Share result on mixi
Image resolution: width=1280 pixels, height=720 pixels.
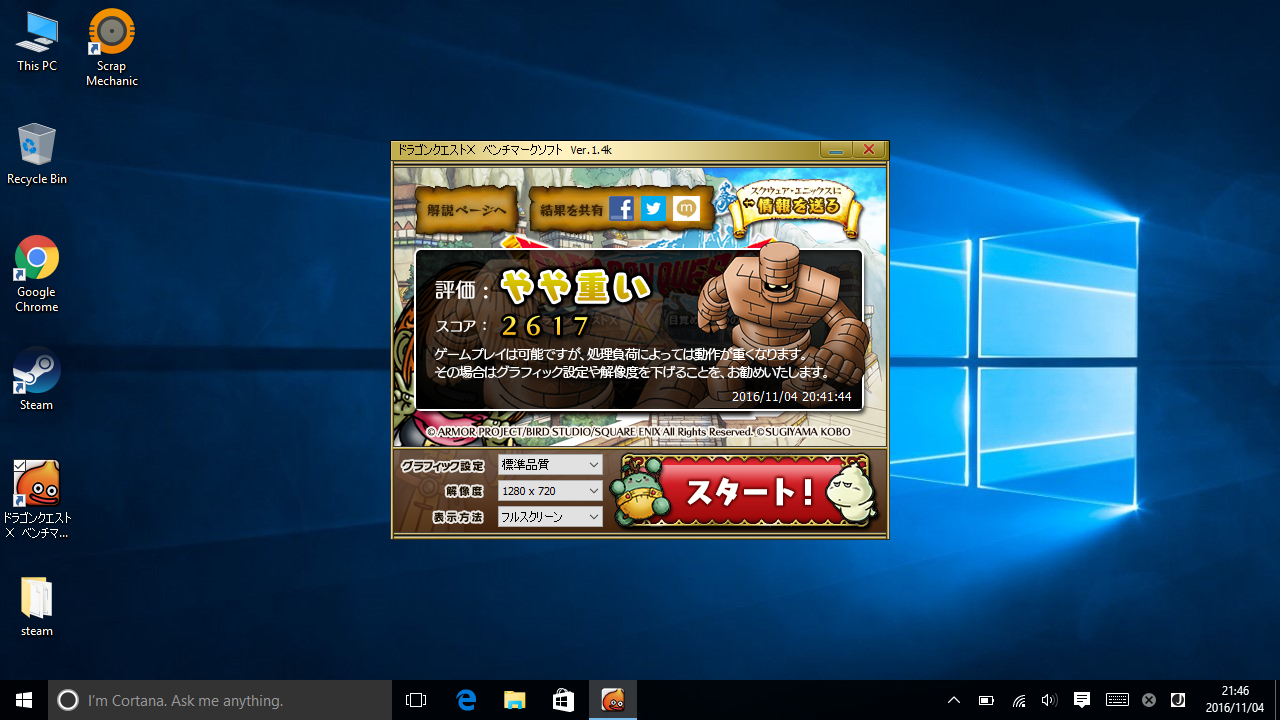(686, 208)
